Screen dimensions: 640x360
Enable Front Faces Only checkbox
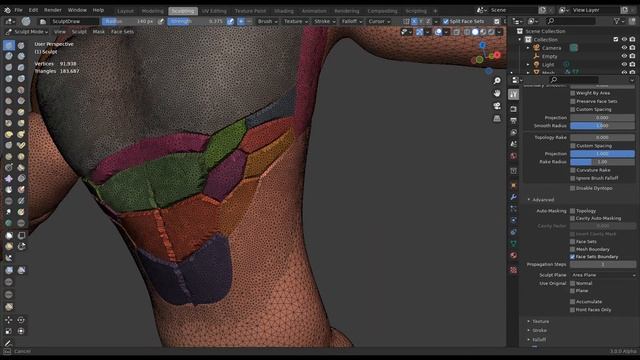pos(573,310)
